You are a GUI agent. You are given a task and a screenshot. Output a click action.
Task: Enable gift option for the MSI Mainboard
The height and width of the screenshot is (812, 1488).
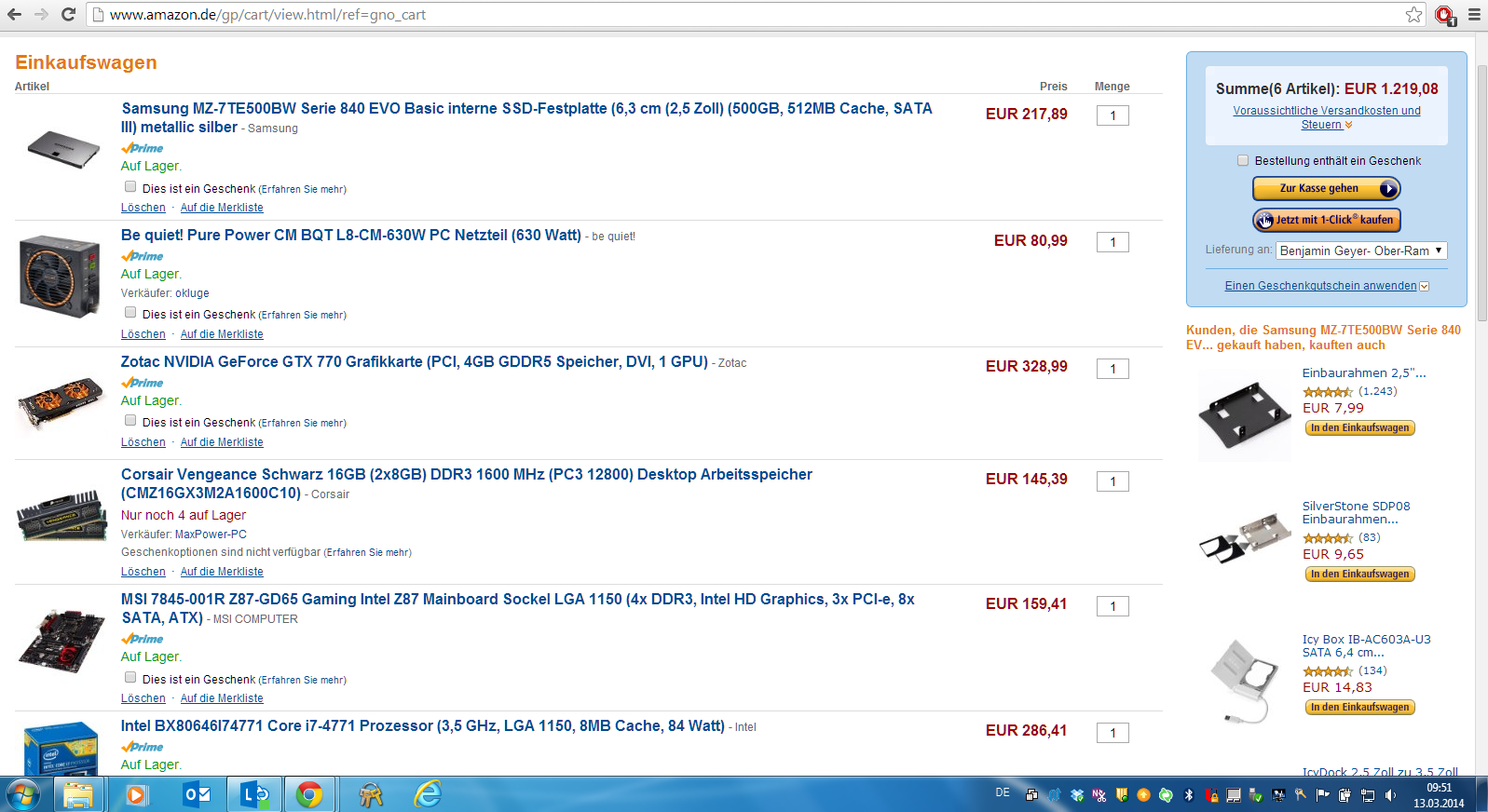coord(130,677)
